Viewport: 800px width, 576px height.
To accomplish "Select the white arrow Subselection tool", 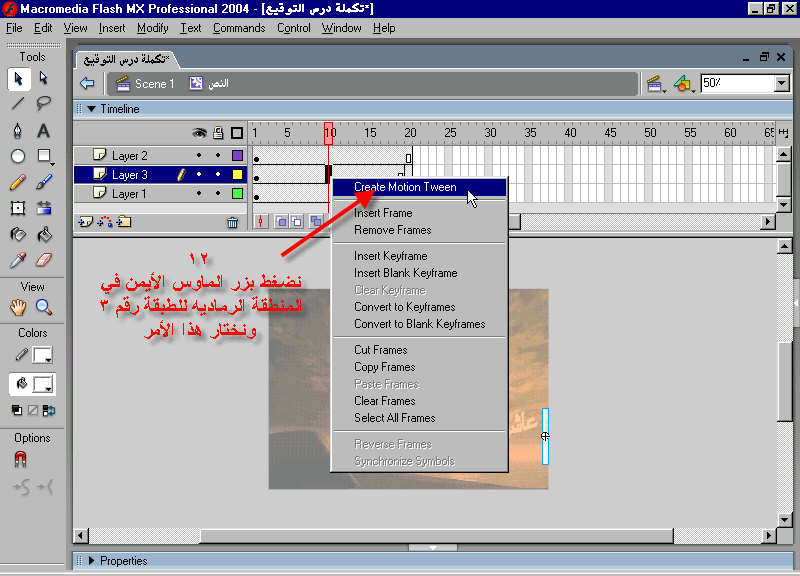I will pos(43,79).
